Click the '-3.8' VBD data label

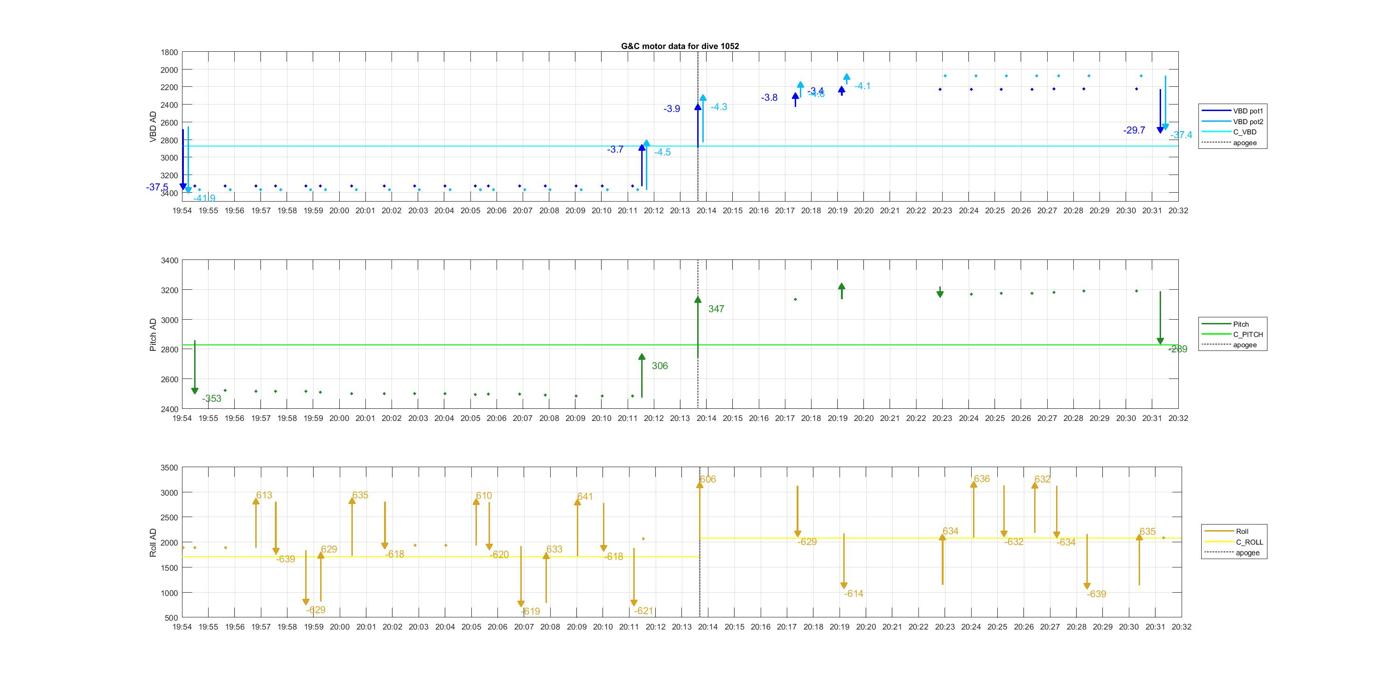(769, 97)
